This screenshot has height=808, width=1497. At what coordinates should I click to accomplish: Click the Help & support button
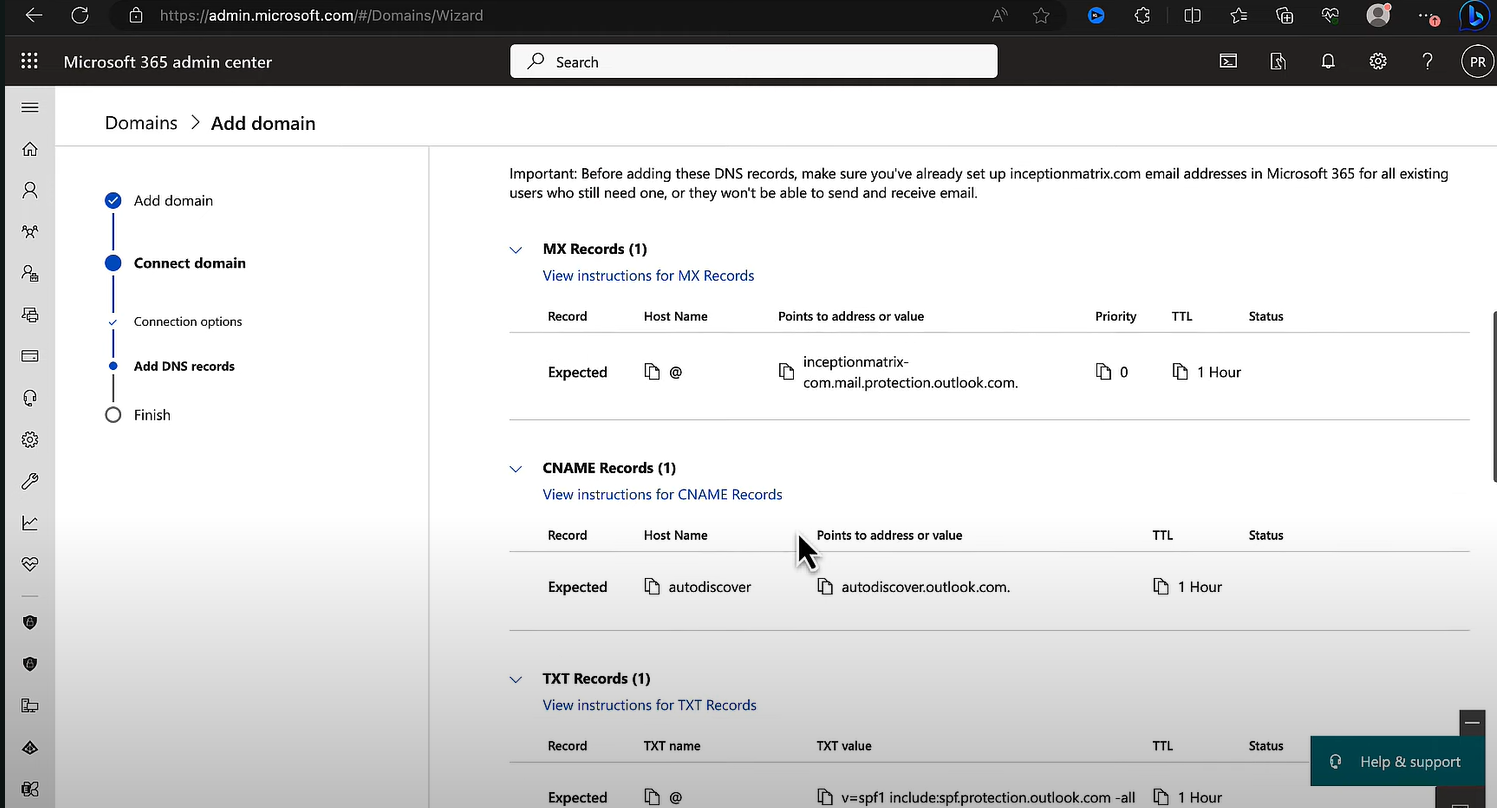(x=1397, y=762)
